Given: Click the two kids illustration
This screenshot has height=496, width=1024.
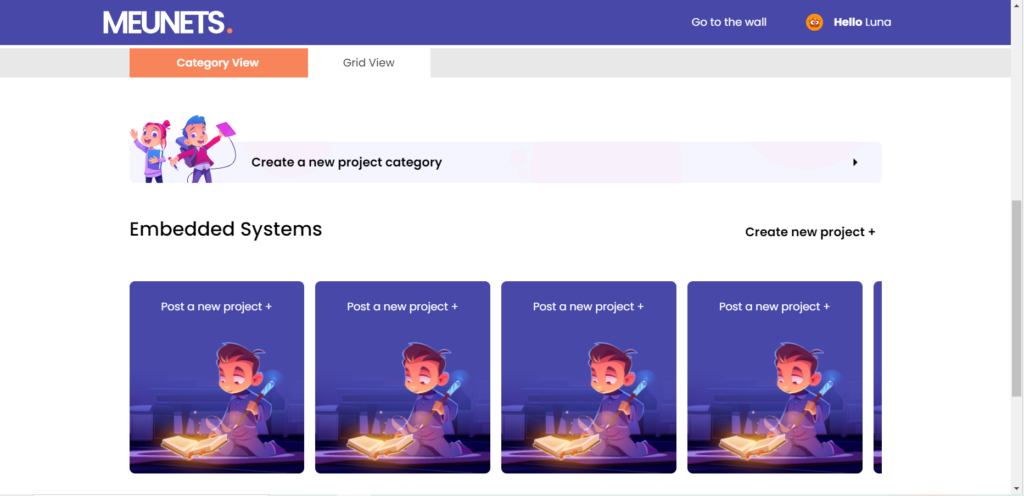Looking at the screenshot, I should (183, 149).
